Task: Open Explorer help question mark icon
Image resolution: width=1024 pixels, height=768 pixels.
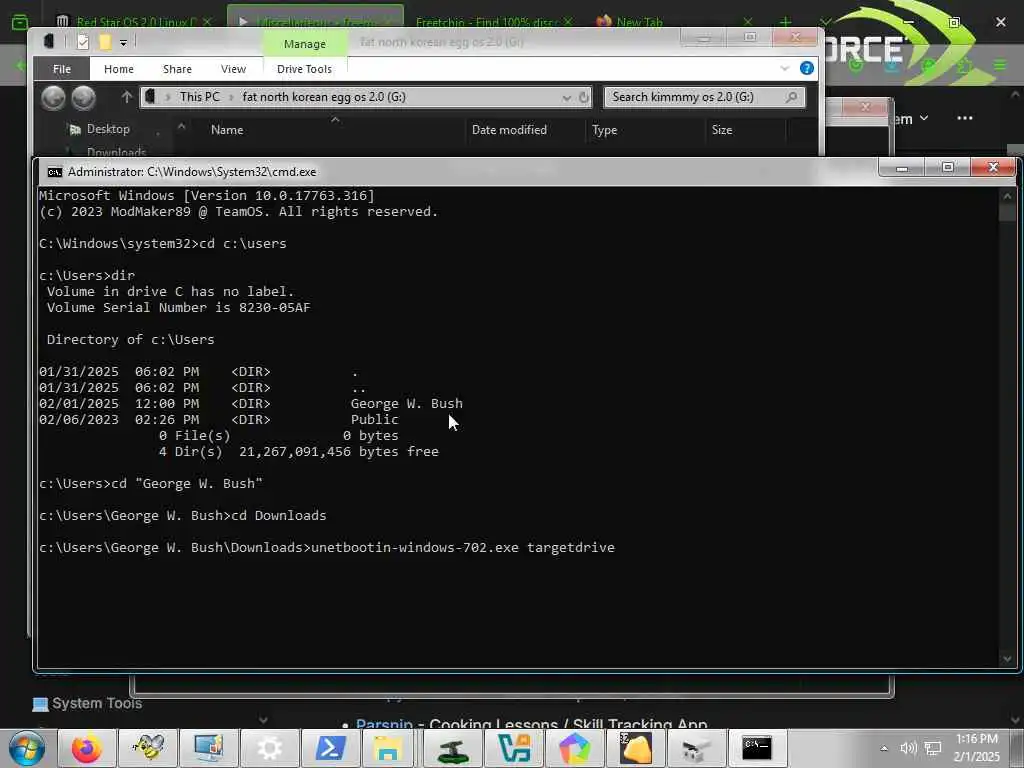Action: click(807, 68)
